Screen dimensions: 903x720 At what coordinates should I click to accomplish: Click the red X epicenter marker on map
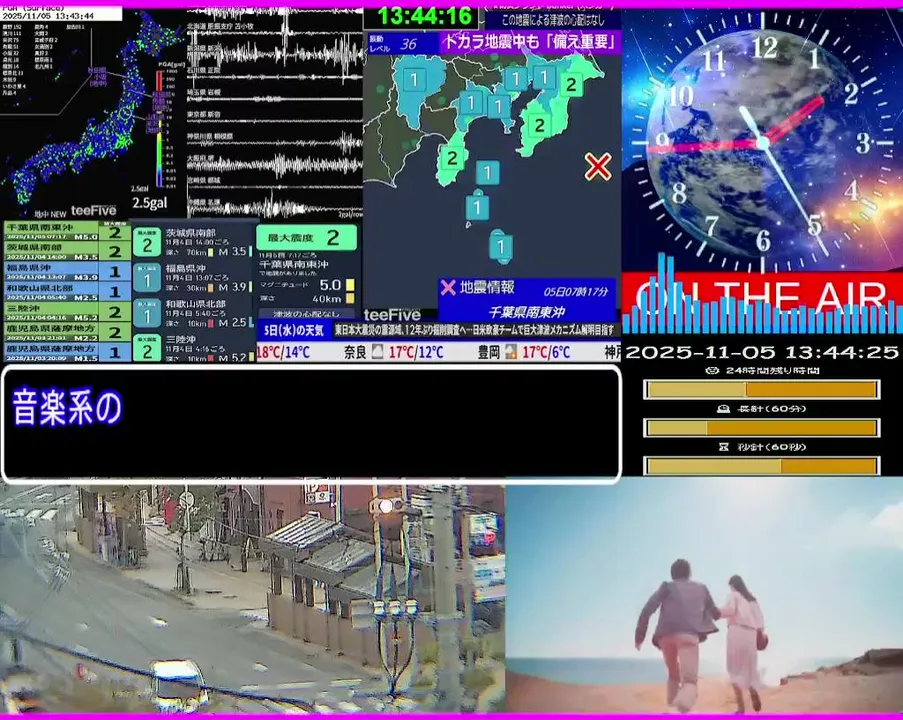point(598,166)
